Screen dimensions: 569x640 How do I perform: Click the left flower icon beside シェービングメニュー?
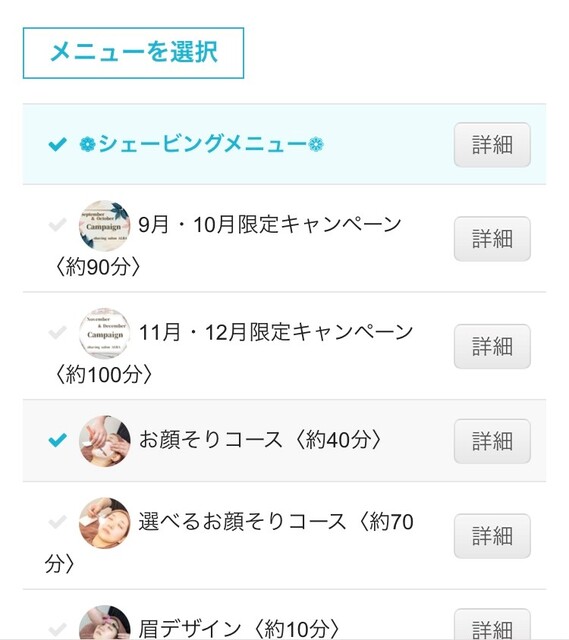click(x=87, y=144)
